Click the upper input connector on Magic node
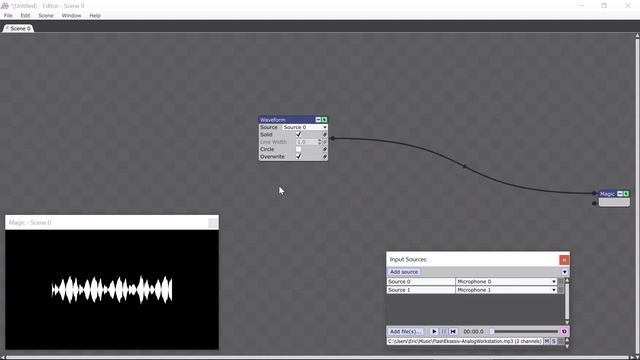This screenshot has height=360, width=640. 594,193
